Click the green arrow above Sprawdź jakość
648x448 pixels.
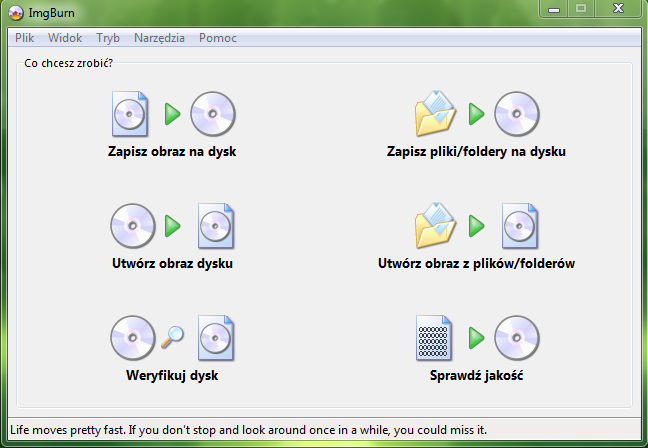[x=477, y=338]
